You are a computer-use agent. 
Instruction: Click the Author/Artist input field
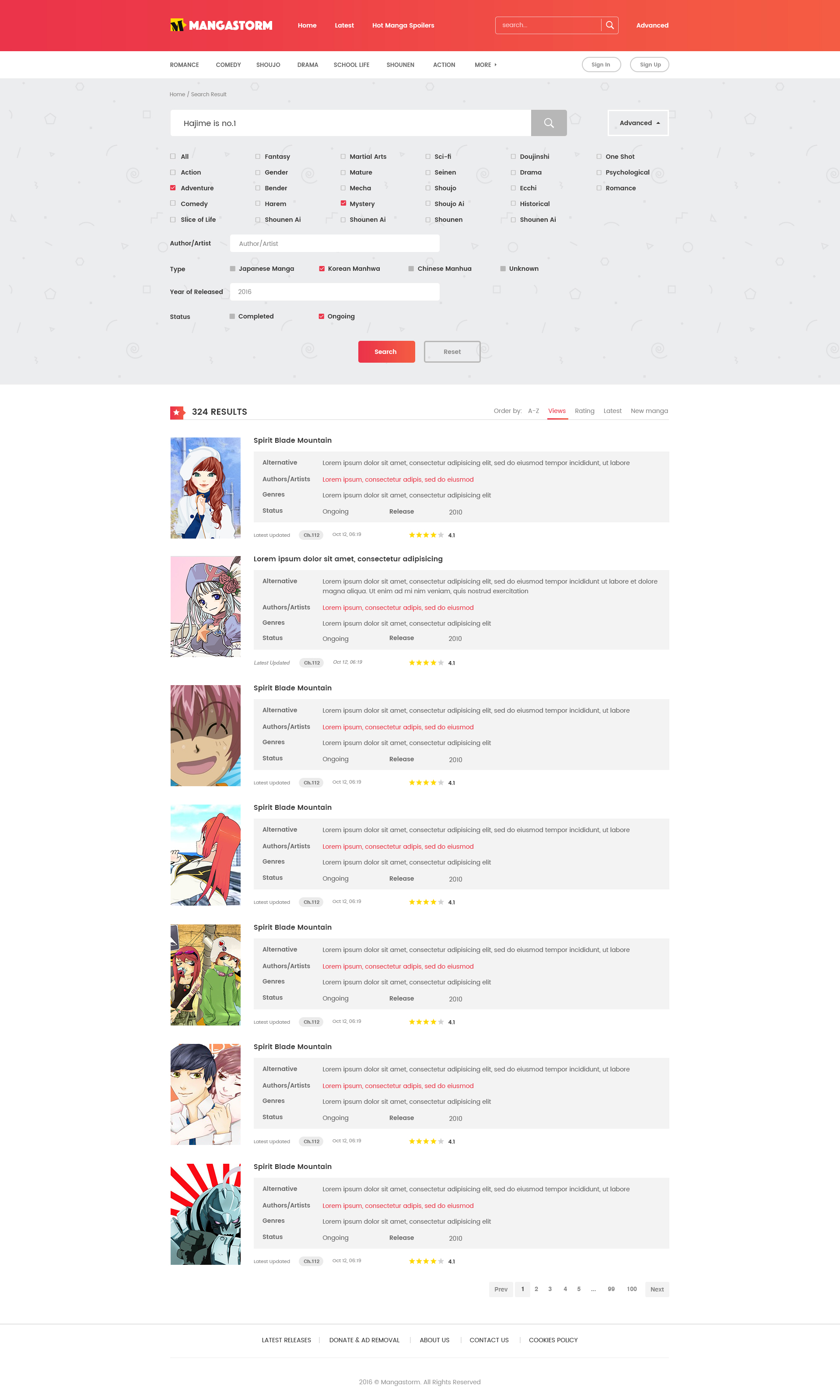pos(335,243)
